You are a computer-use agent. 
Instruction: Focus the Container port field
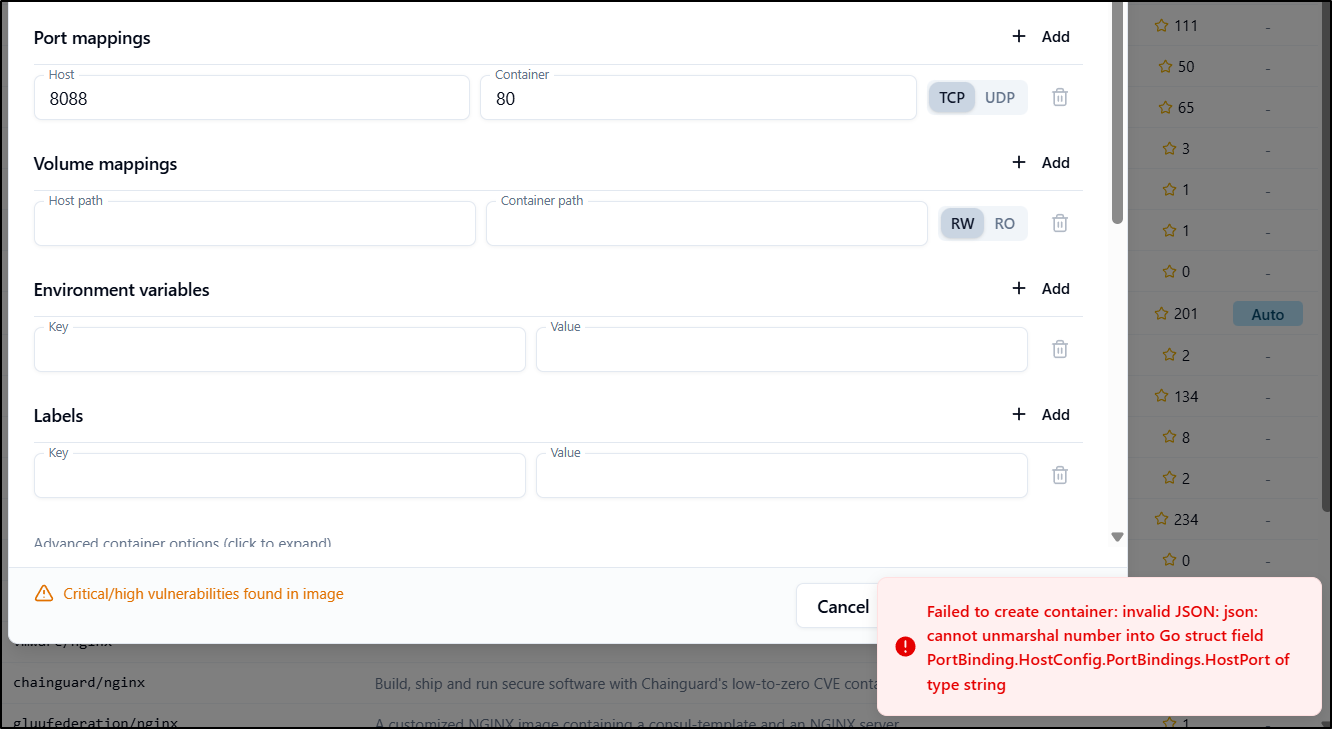click(698, 99)
